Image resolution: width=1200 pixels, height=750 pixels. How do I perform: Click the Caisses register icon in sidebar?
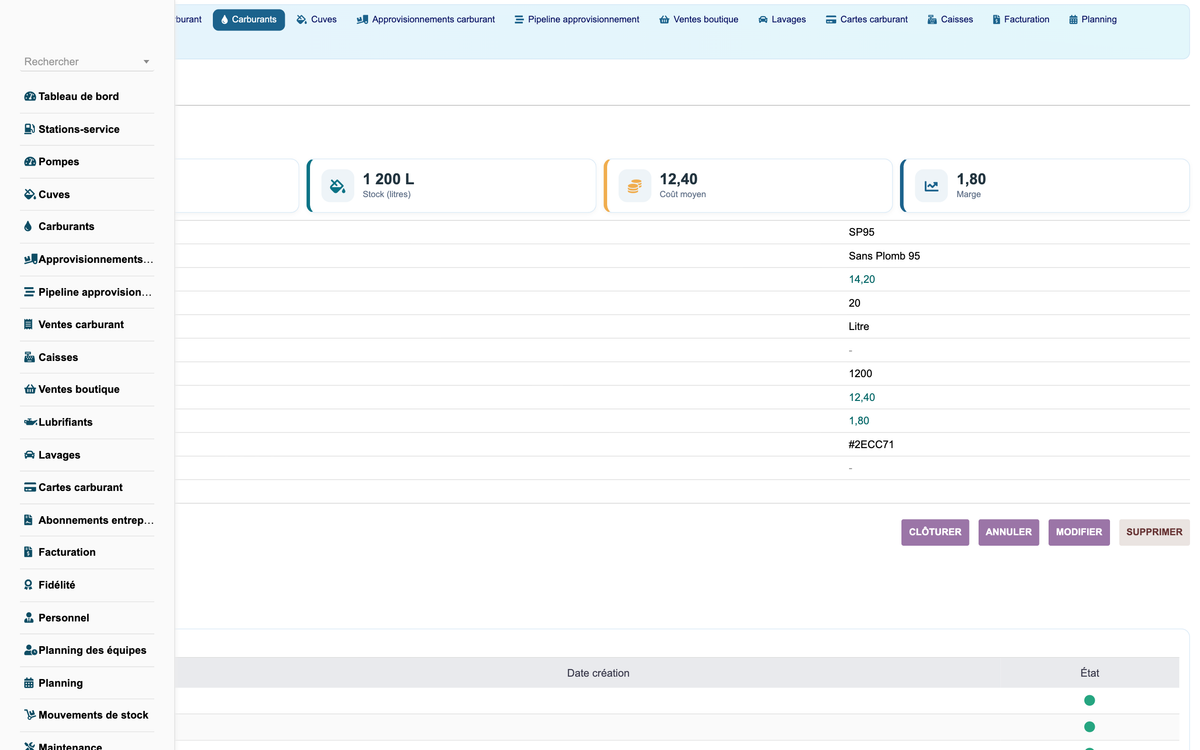[x=30, y=357]
